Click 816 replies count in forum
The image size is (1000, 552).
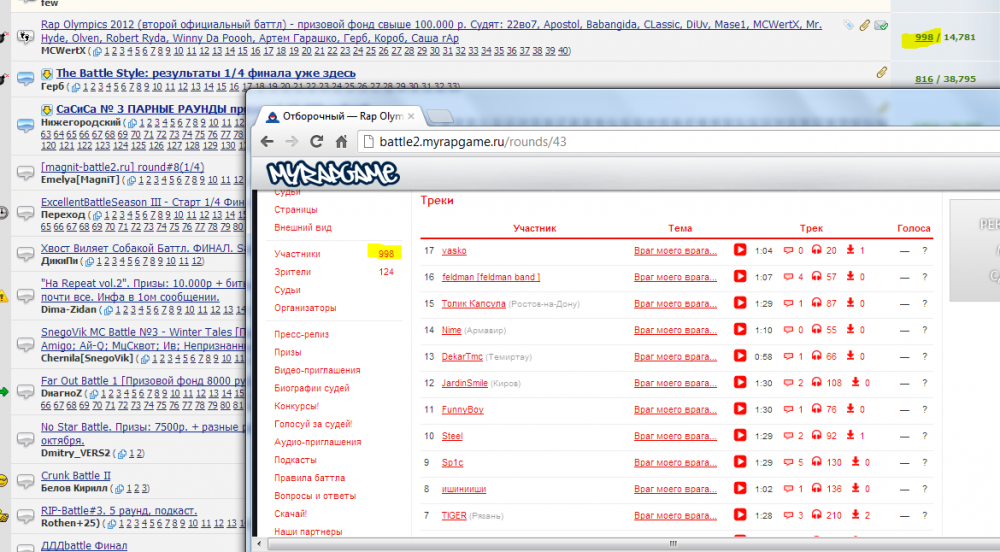point(924,79)
